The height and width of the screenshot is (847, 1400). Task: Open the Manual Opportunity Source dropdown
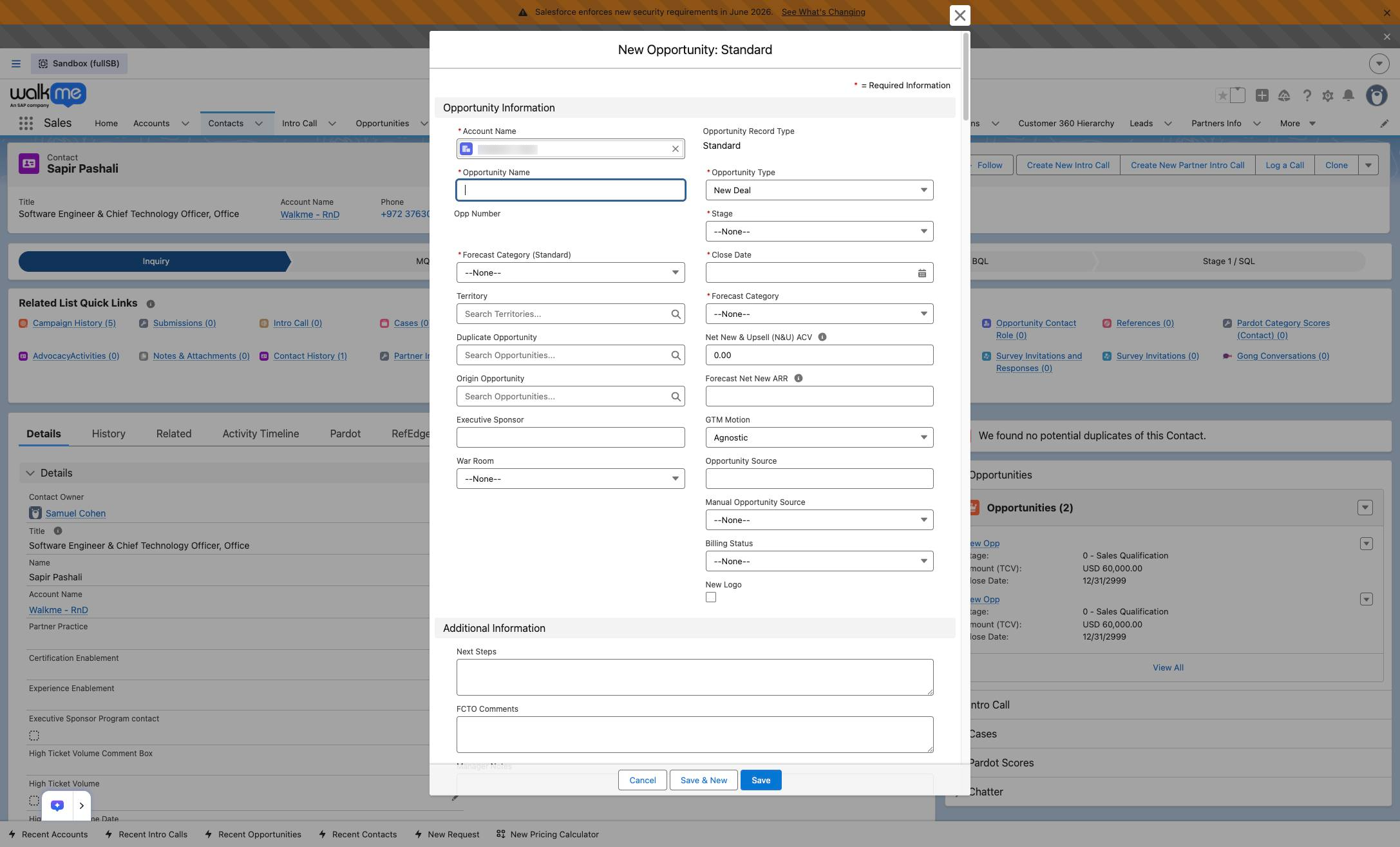pos(819,520)
